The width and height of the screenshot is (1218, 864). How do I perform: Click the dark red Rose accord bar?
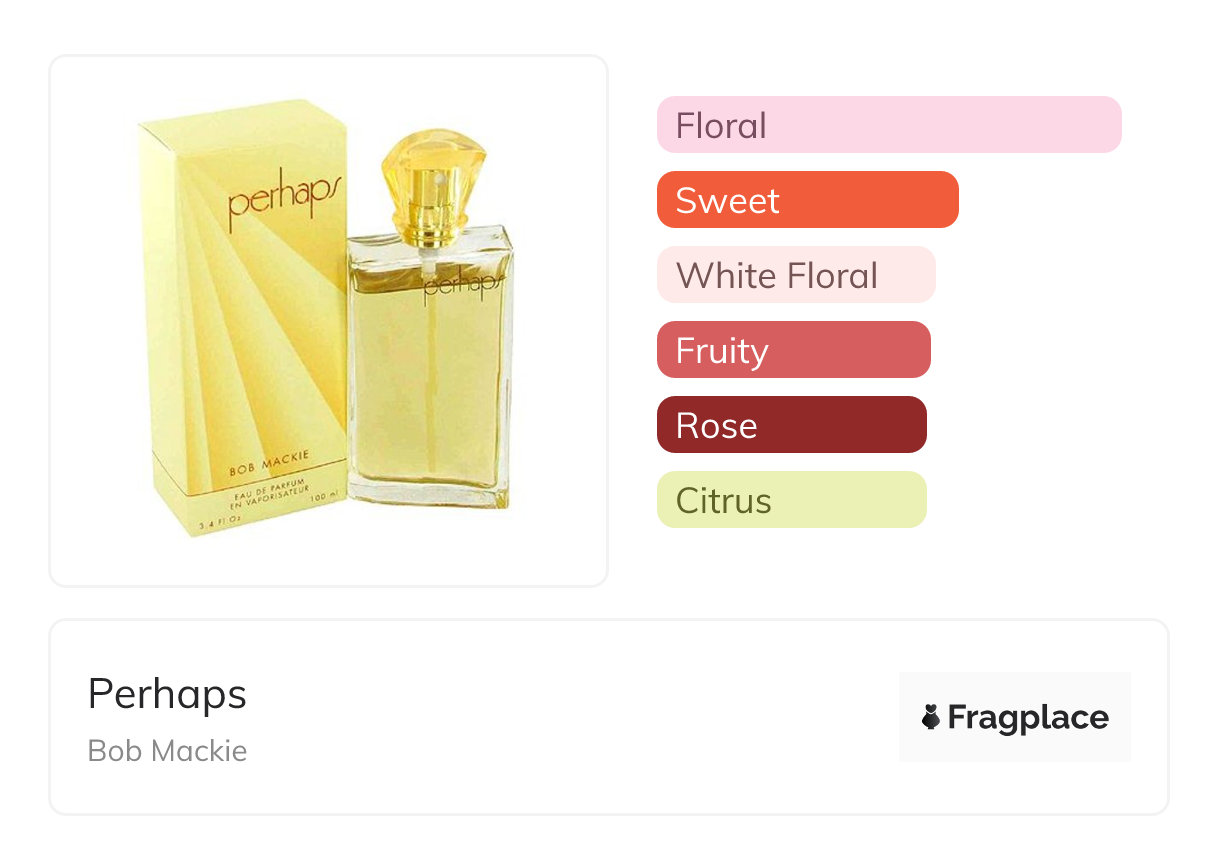click(x=791, y=425)
